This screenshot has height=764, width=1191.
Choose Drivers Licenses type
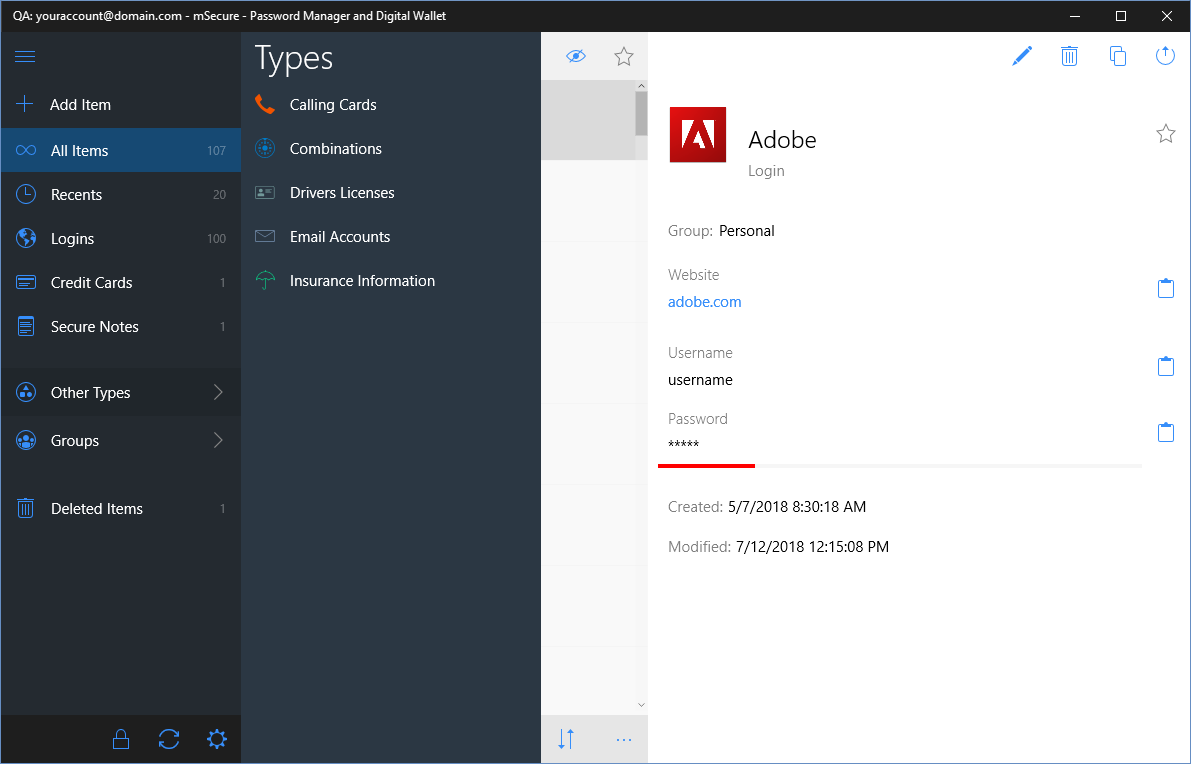click(x=390, y=193)
